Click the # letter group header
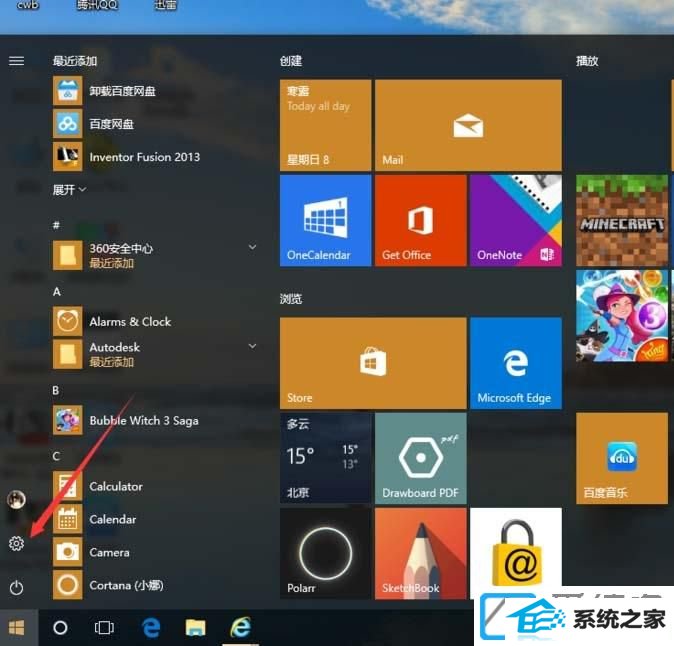Image resolution: width=674 pixels, height=646 pixels. 56,225
